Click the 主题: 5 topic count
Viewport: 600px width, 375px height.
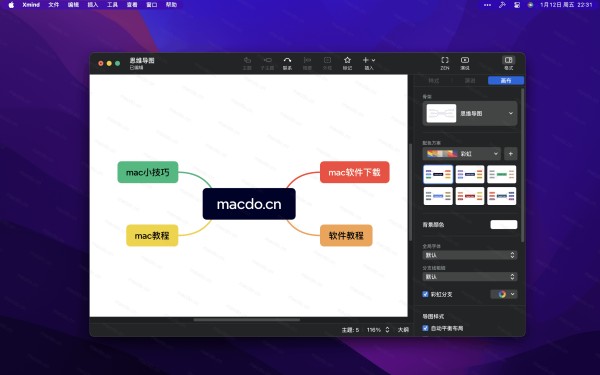pos(350,329)
